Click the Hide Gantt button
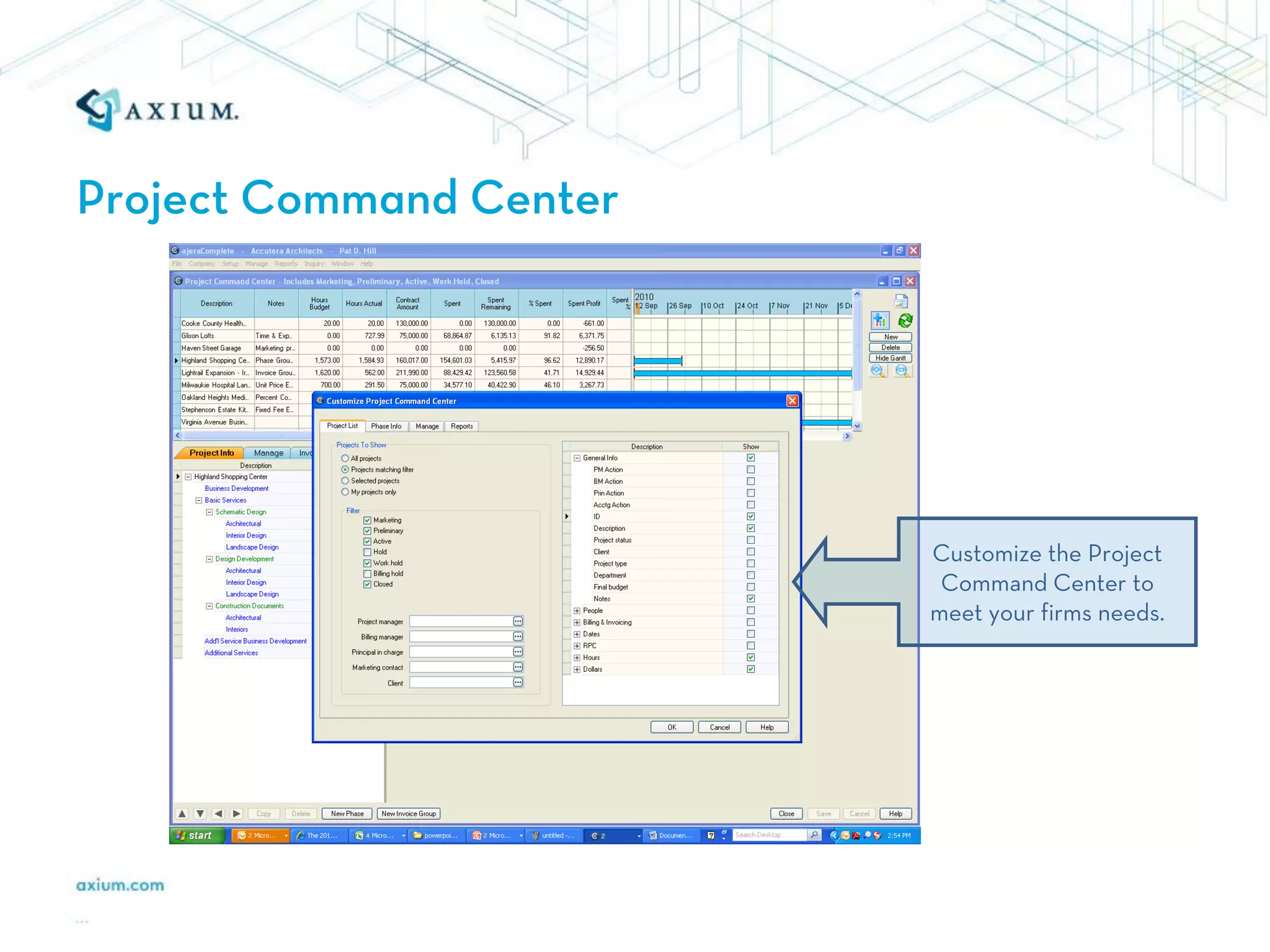Screen dimensions: 1270x952 [x=890, y=358]
